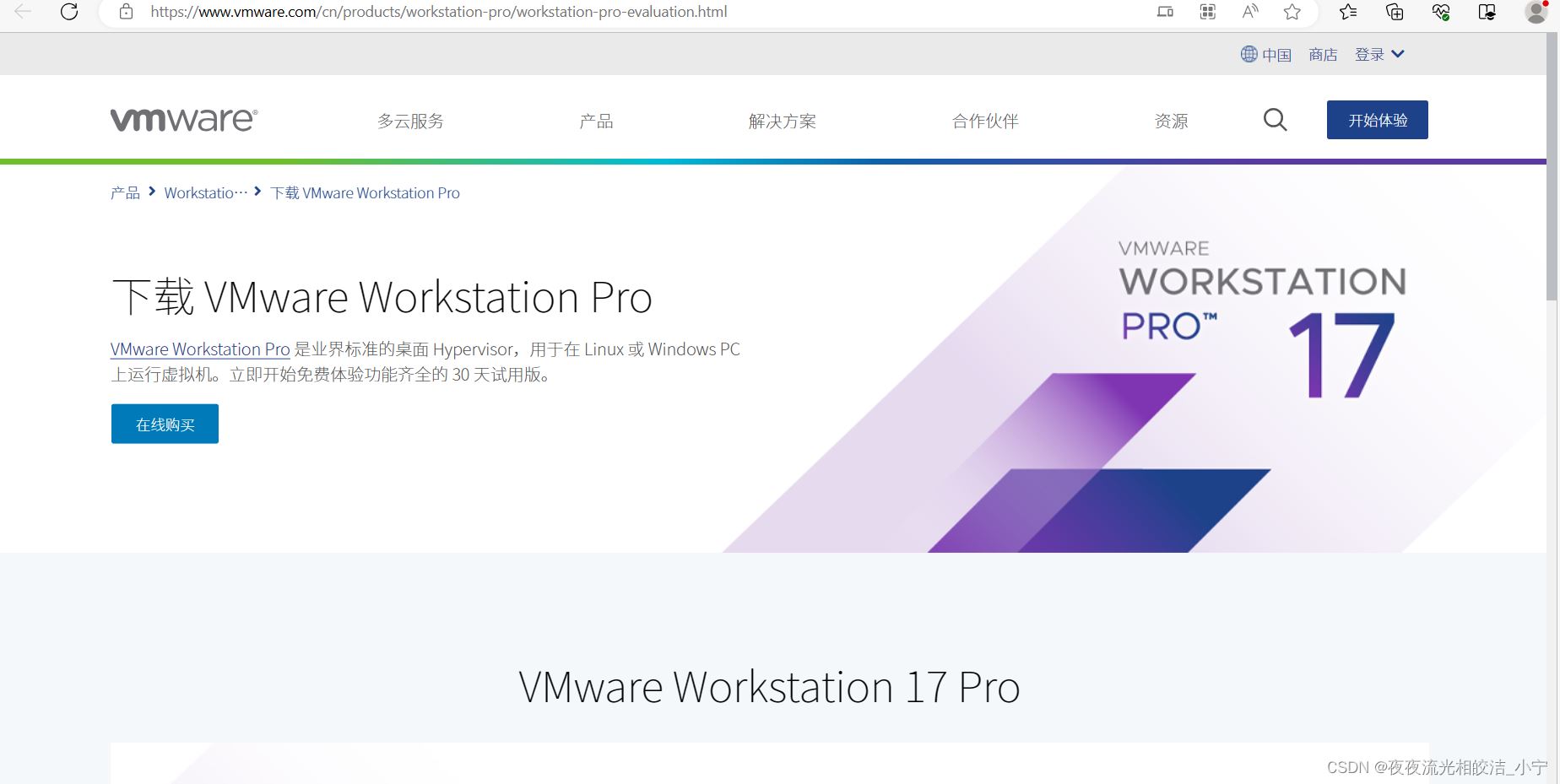Click the 在线购买 button
1560x784 pixels.
tap(165, 424)
